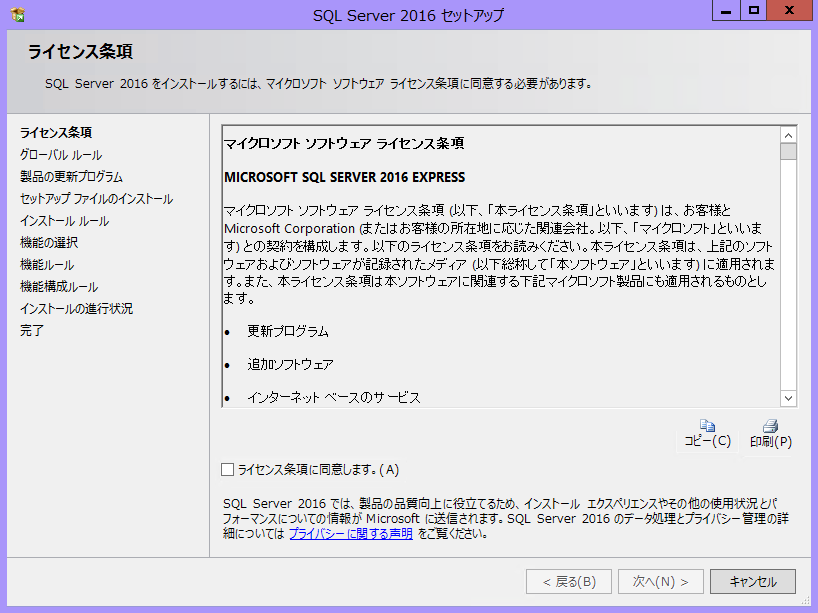Select インストール ルール step in sidebar
Image resolution: width=818 pixels, height=613 pixels.
click(64, 221)
